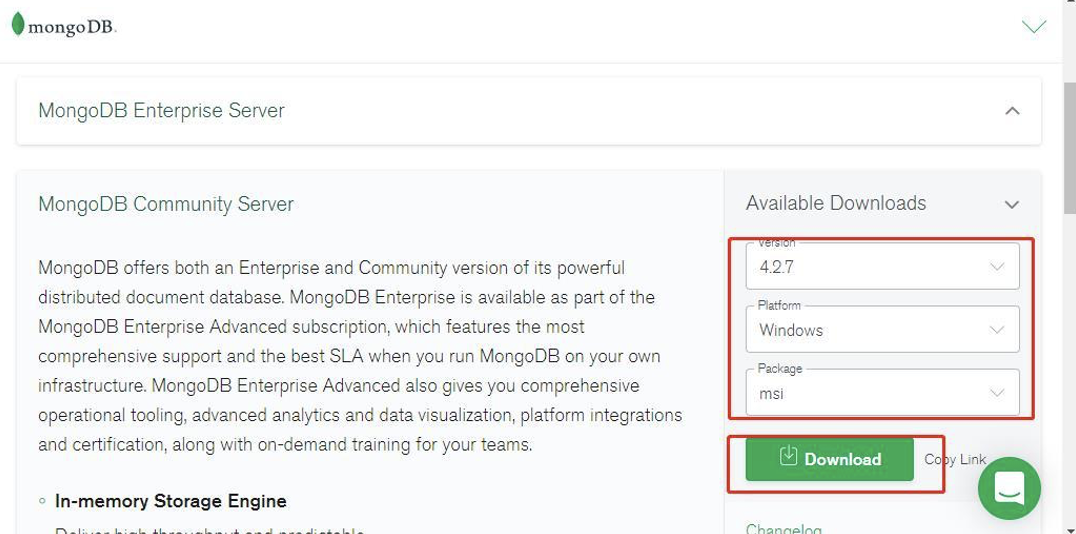Click the MongoDB Community Server heading

166,204
